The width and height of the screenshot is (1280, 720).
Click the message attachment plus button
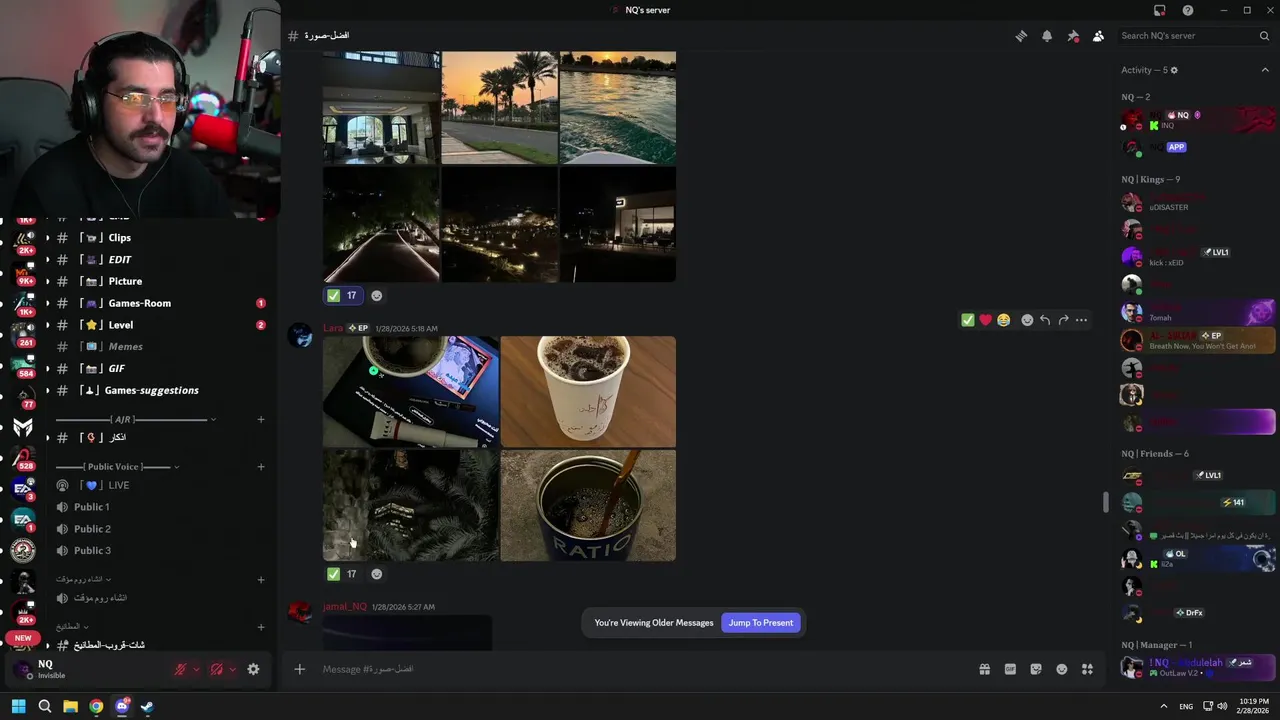[299, 669]
